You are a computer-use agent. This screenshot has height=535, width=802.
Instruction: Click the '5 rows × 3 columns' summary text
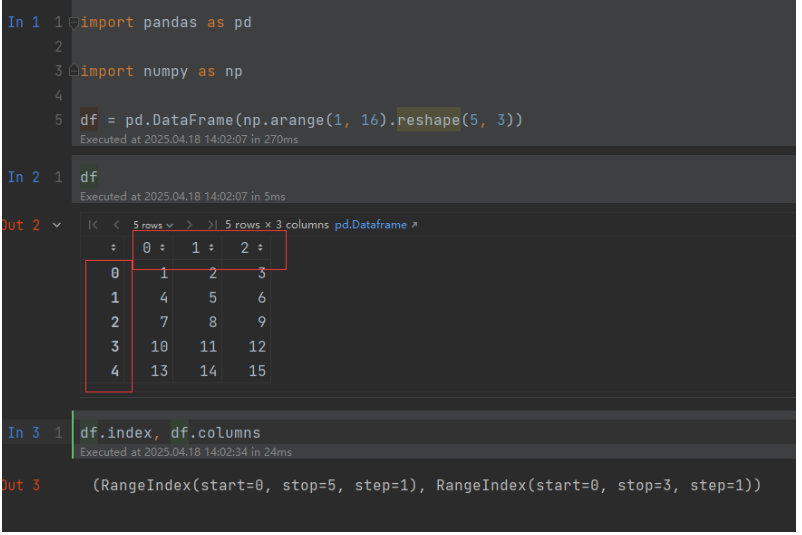click(x=277, y=225)
